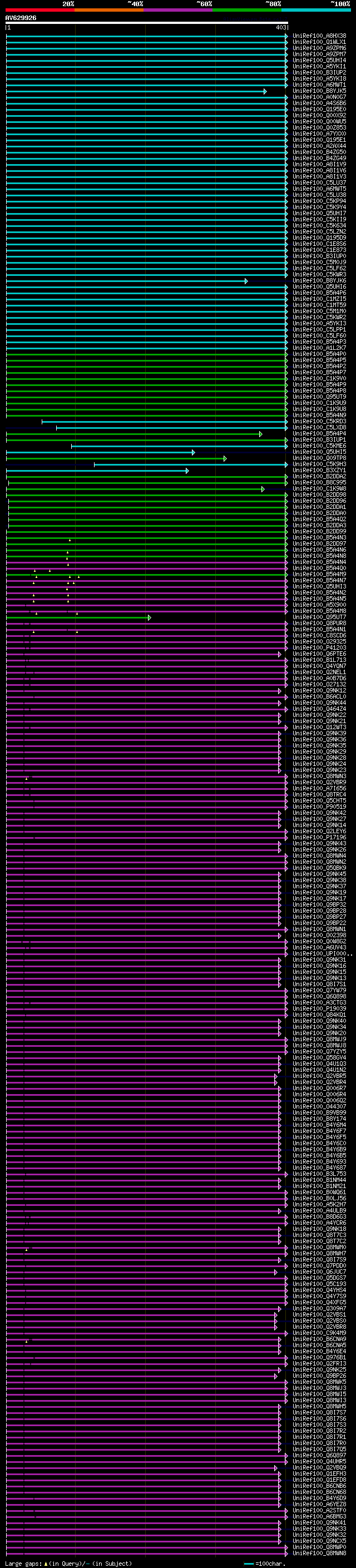This screenshot has width=356, height=1568.
Task: Select the UniRef100_Q9NK33 label
Action: [319, 1529]
